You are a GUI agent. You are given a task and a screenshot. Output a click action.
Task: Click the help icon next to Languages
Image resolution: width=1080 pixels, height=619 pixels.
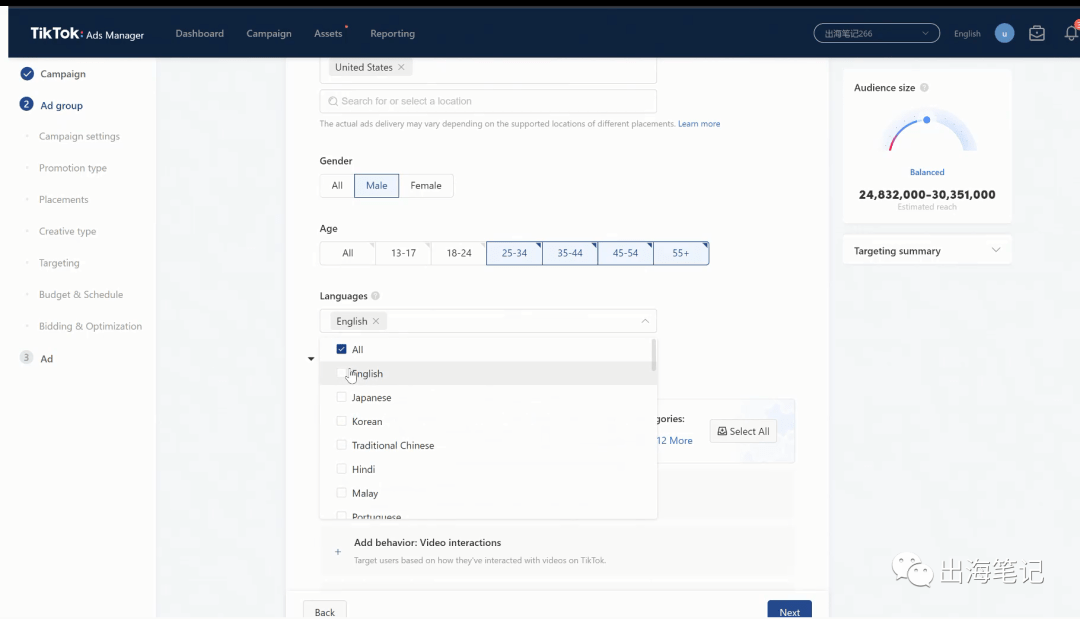375,296
